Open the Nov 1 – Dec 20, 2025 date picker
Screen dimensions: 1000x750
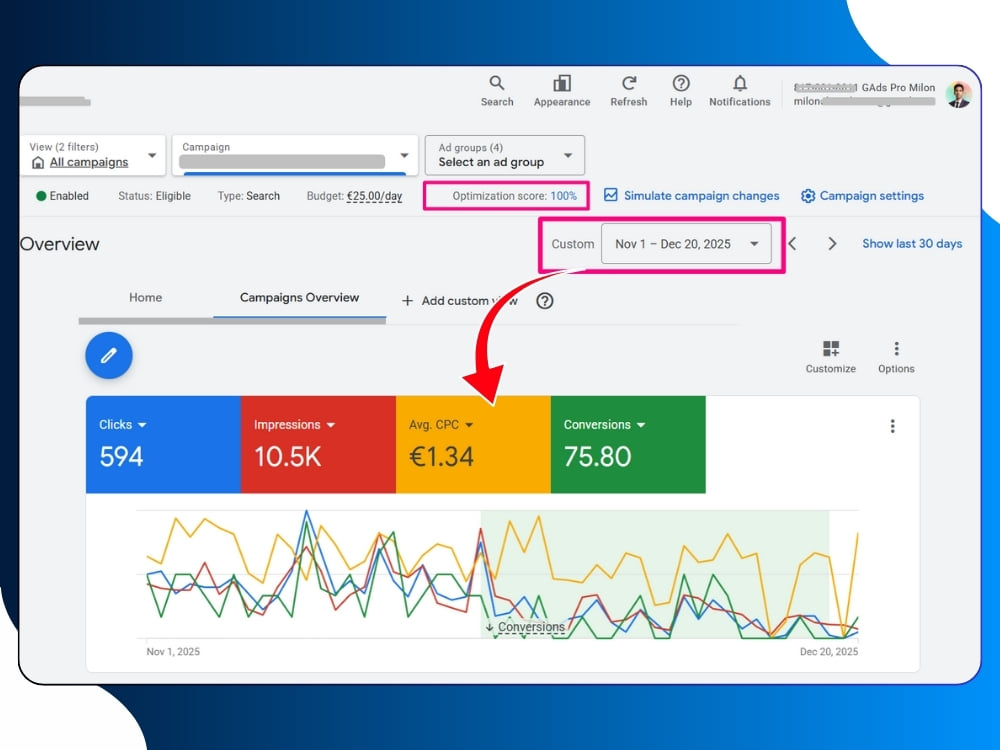coord(686,244)
